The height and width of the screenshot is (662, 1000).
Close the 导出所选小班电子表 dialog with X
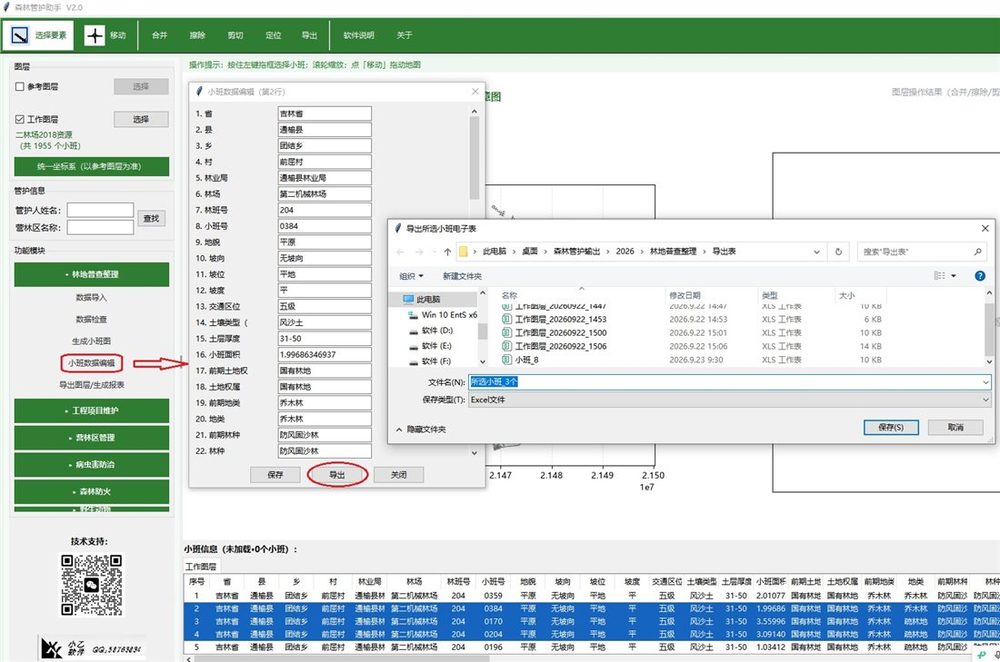[985, 228]
